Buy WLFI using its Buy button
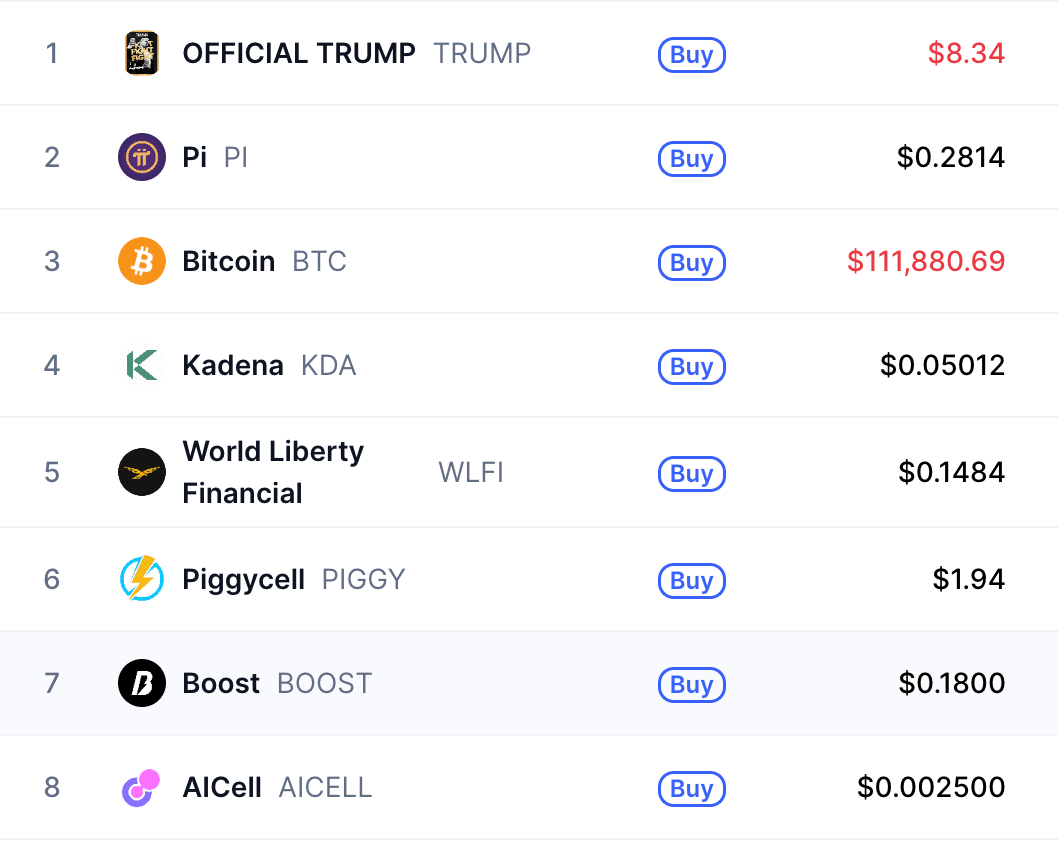 (x=692, y=474)
